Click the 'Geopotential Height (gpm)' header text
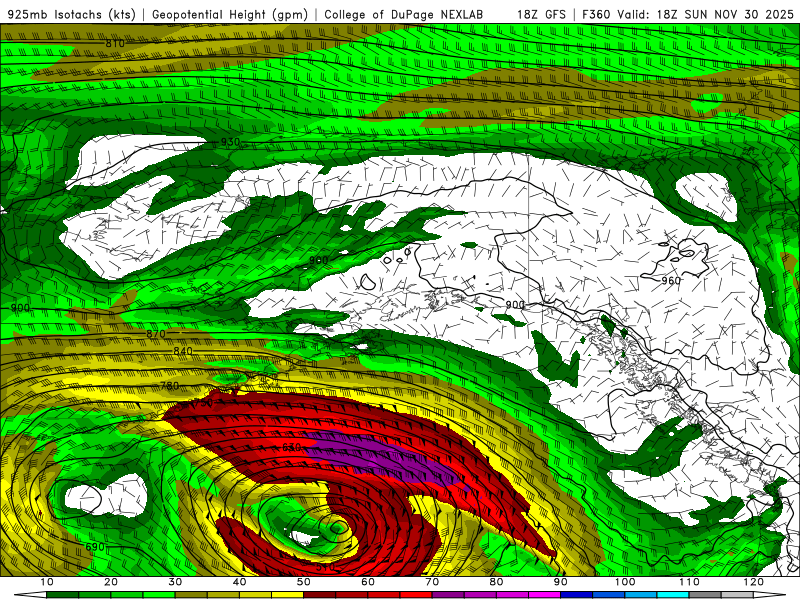Viewport: 800px width, 600px height. point(230,14)
